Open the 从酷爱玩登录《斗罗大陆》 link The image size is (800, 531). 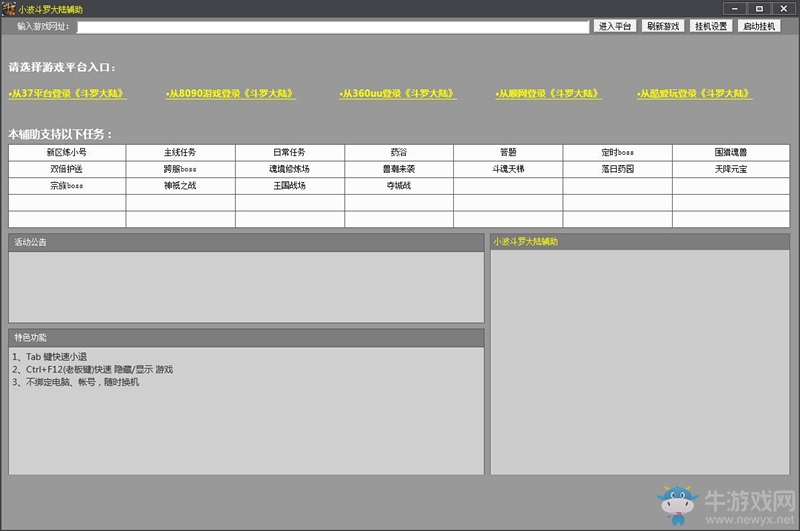[694, 93]
